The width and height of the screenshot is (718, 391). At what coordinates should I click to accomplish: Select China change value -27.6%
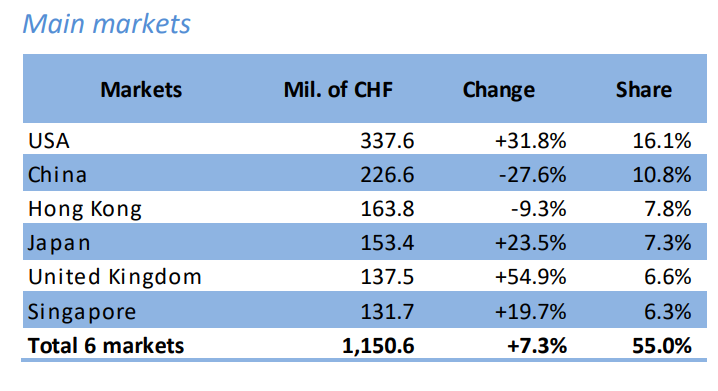click(x=532, y=175)
